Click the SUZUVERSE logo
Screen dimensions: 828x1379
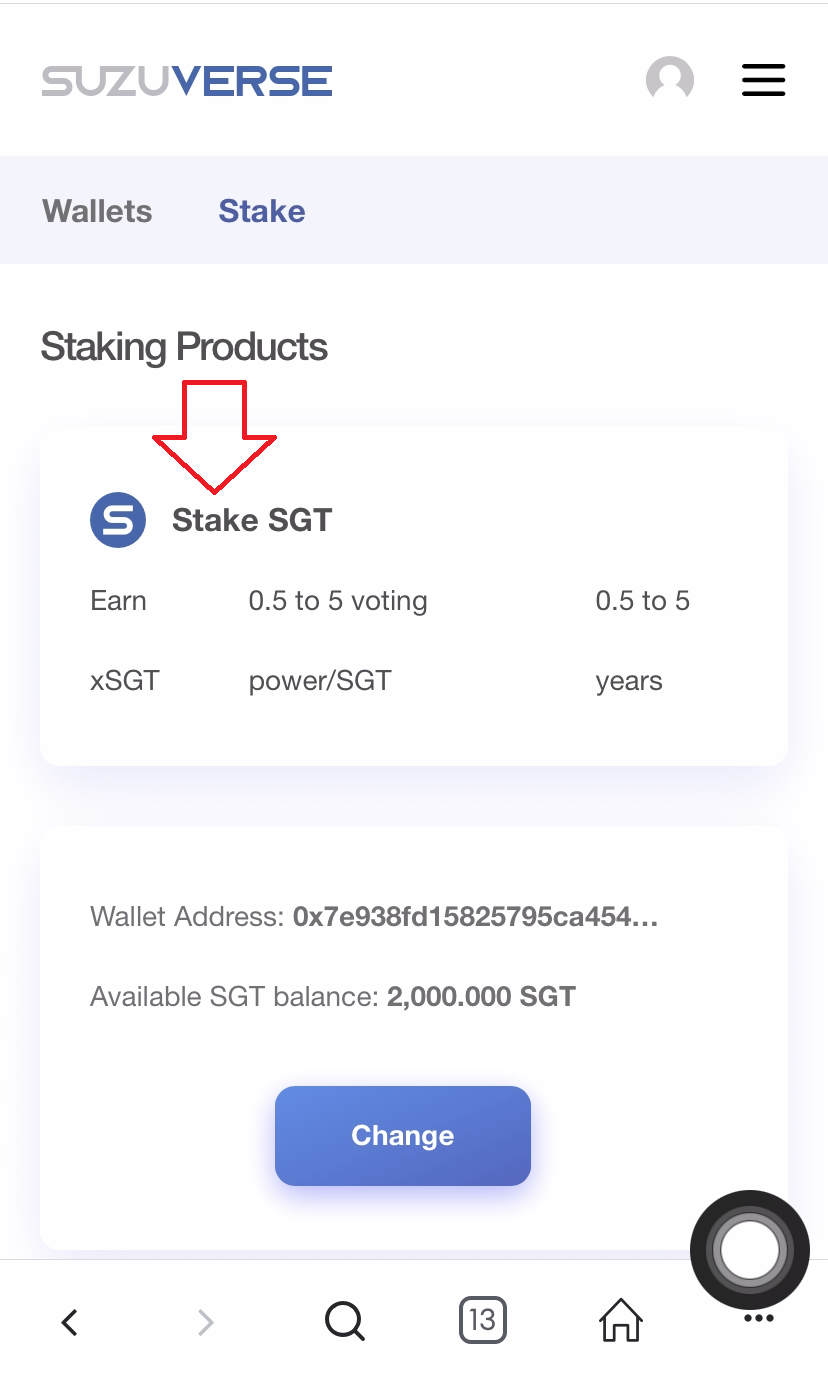187,81
